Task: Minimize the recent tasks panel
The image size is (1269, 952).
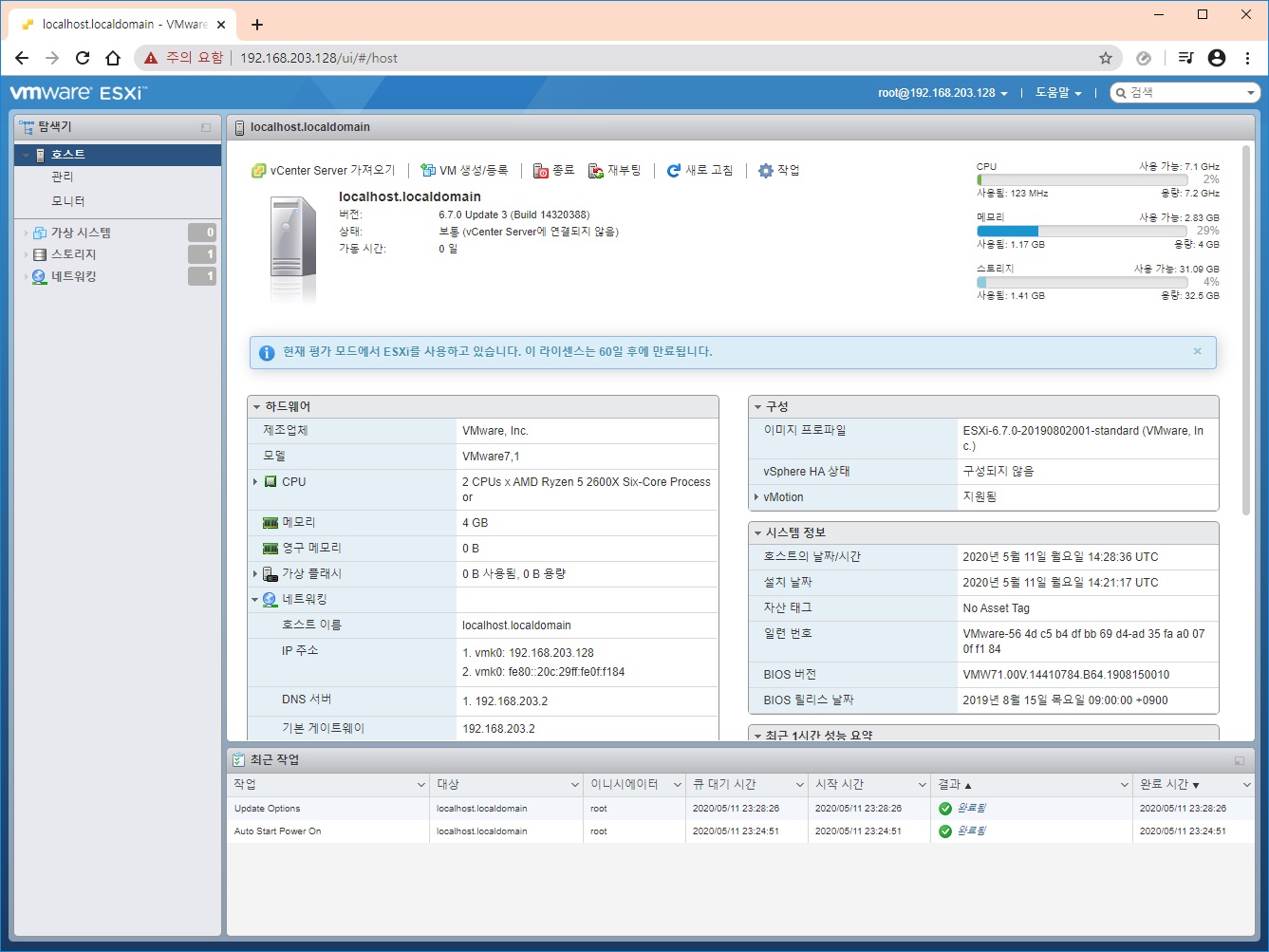Action: coord(1240,760)
